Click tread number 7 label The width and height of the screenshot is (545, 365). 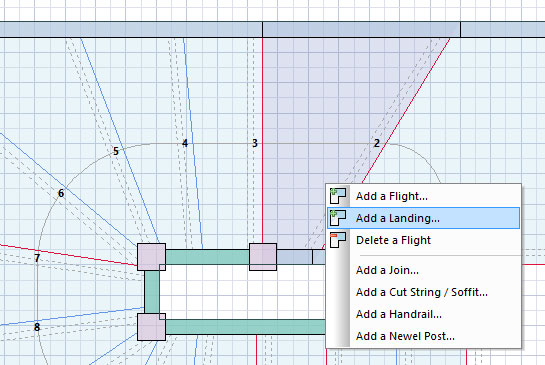pyautogui.click(x=37, y=258)
